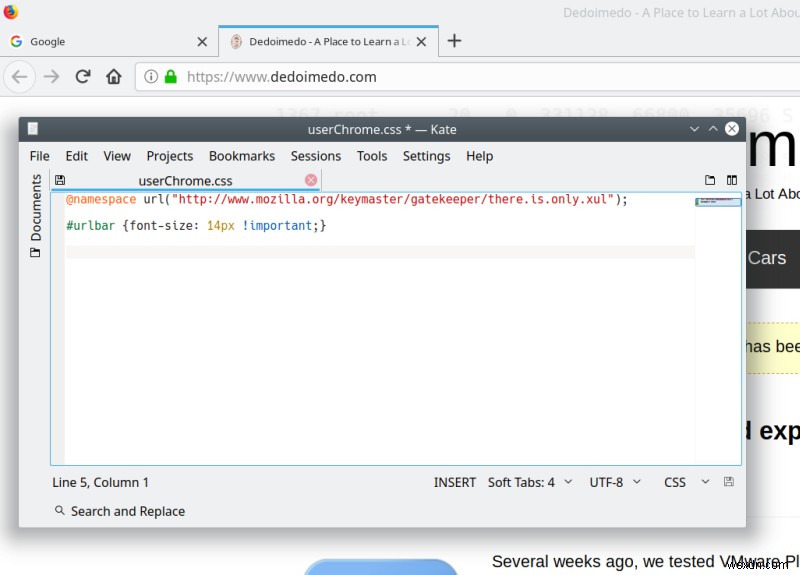Viewport: 800px width, 575px height.
Task: Click the empty line 5 in the editor
Action: tap(380, 252)
